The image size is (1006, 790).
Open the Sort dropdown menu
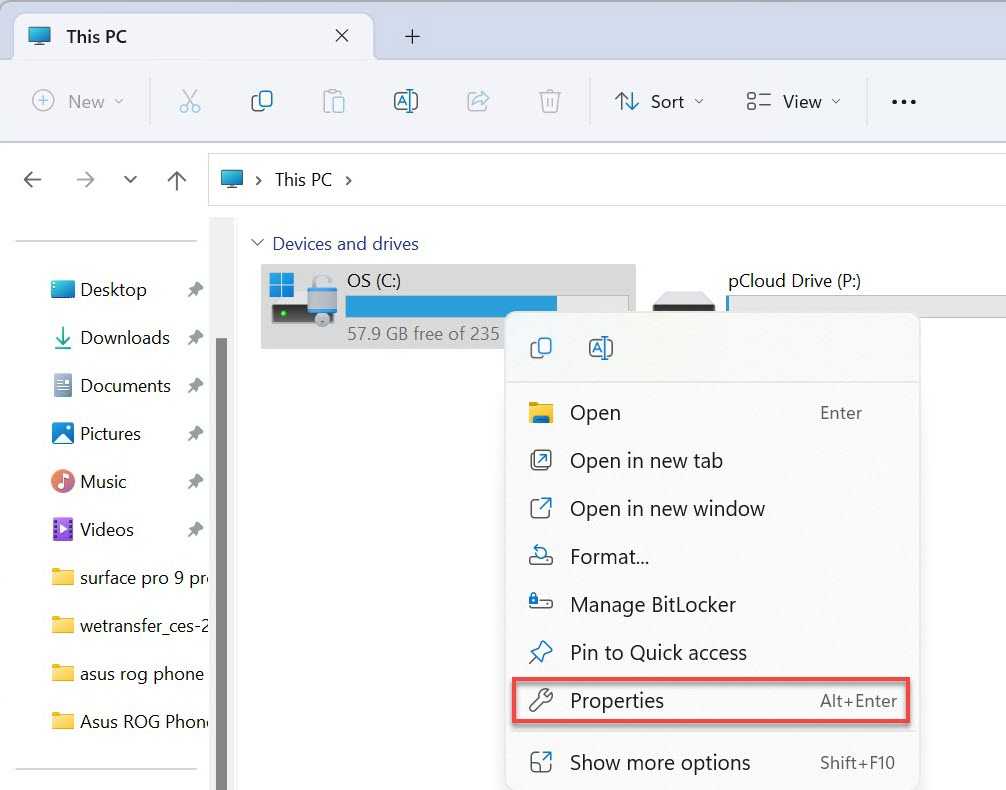(x=659, y=101)
